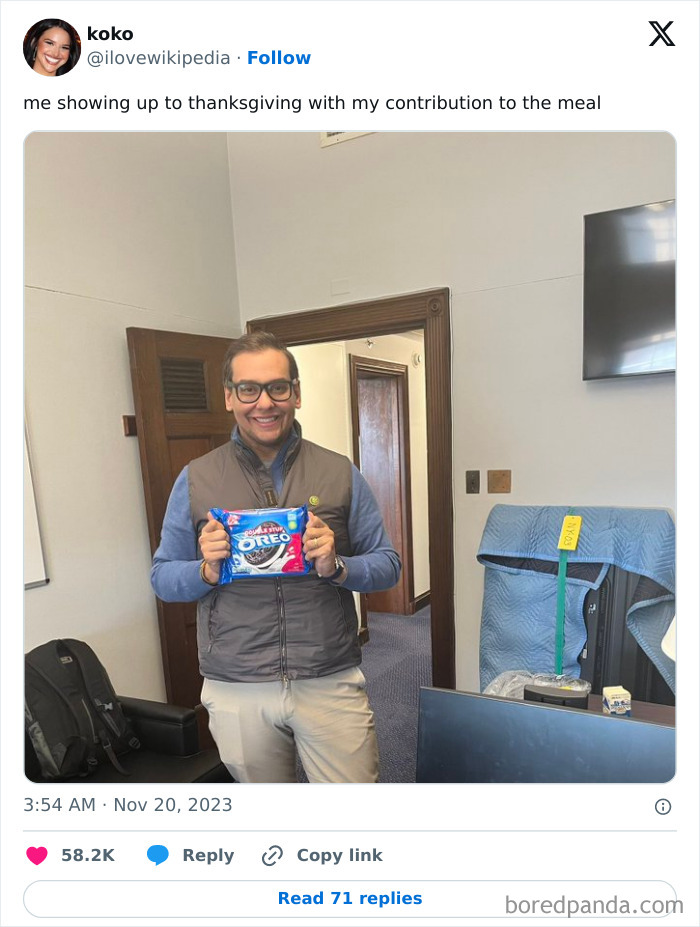This screenshot has height=927, width=700.
Task: Click the koko display name
Action: 110,34
